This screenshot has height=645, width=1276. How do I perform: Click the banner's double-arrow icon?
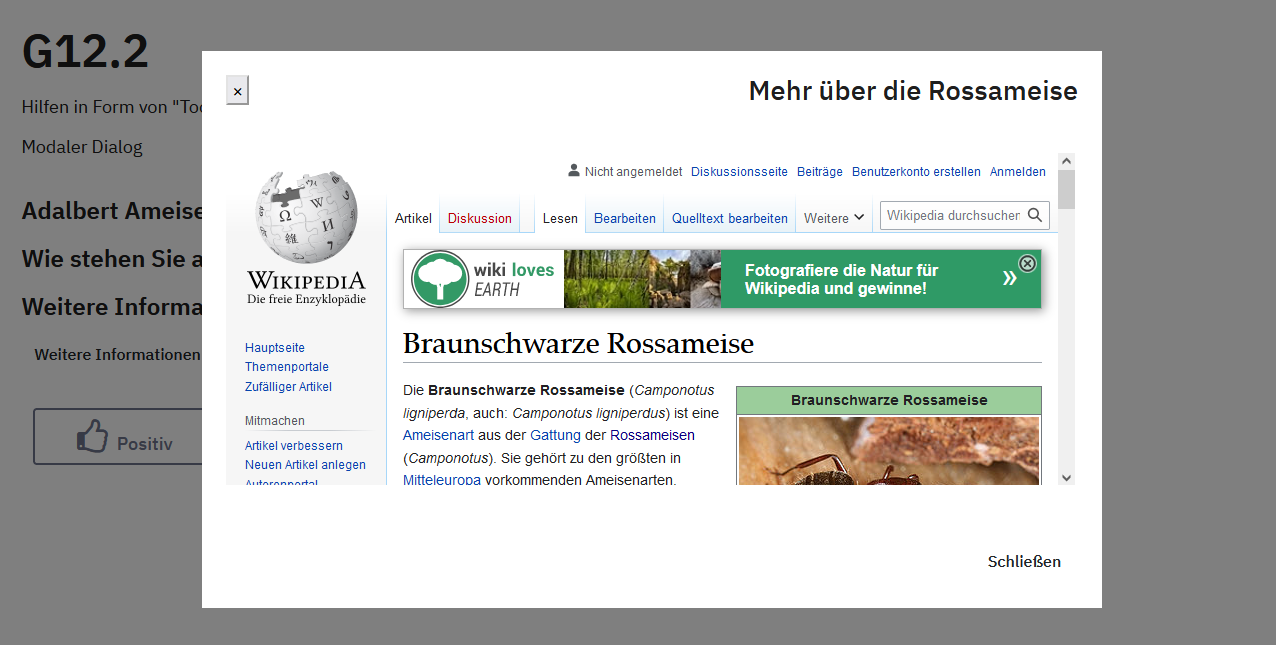[x=1009, y=278]
